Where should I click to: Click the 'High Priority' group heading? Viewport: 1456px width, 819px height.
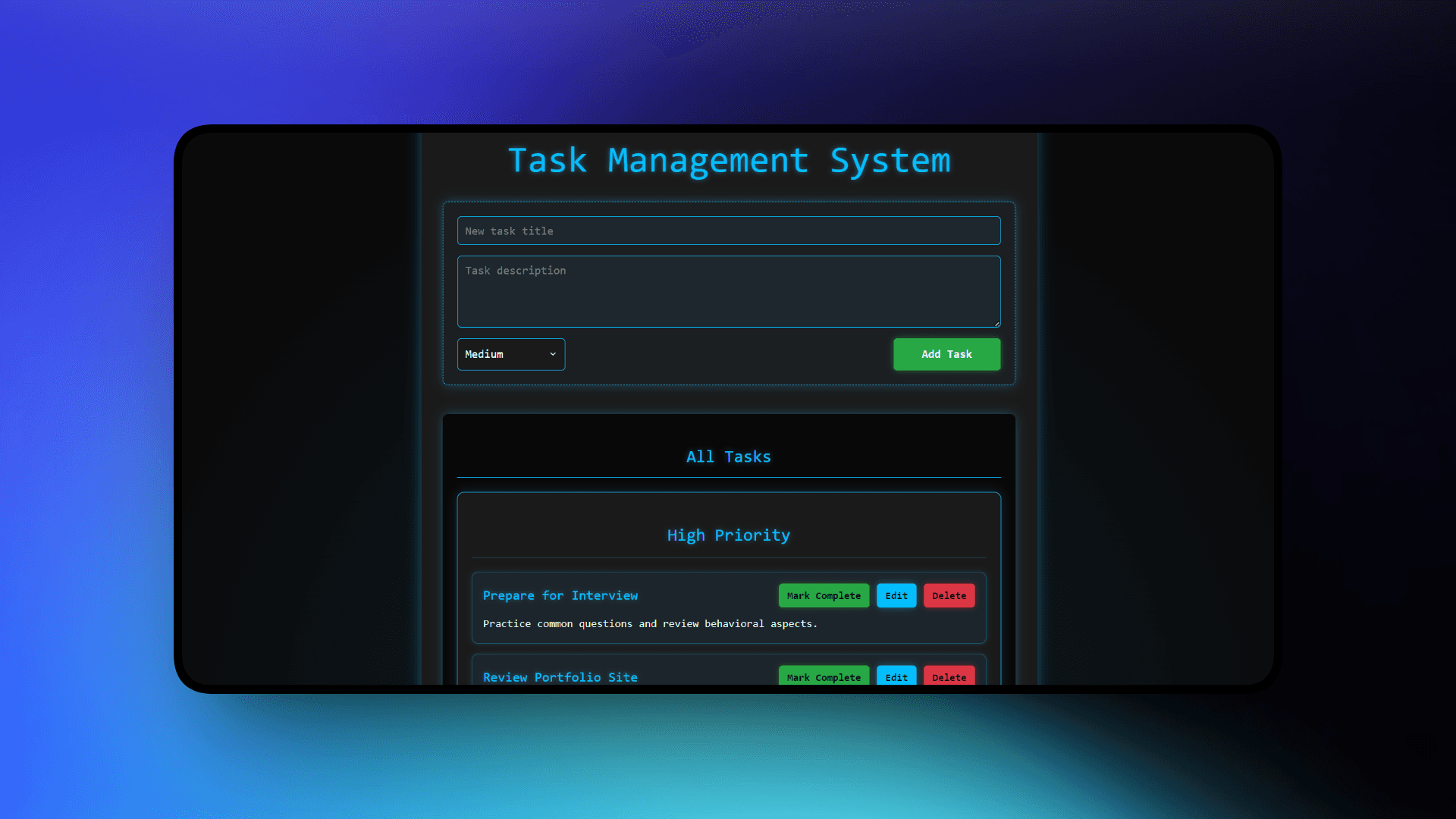point(728,535)
